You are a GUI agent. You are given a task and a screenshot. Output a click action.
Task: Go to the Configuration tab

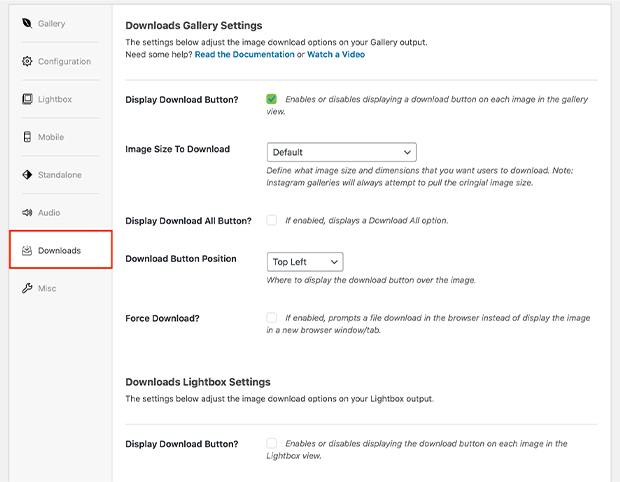(64, 61)
